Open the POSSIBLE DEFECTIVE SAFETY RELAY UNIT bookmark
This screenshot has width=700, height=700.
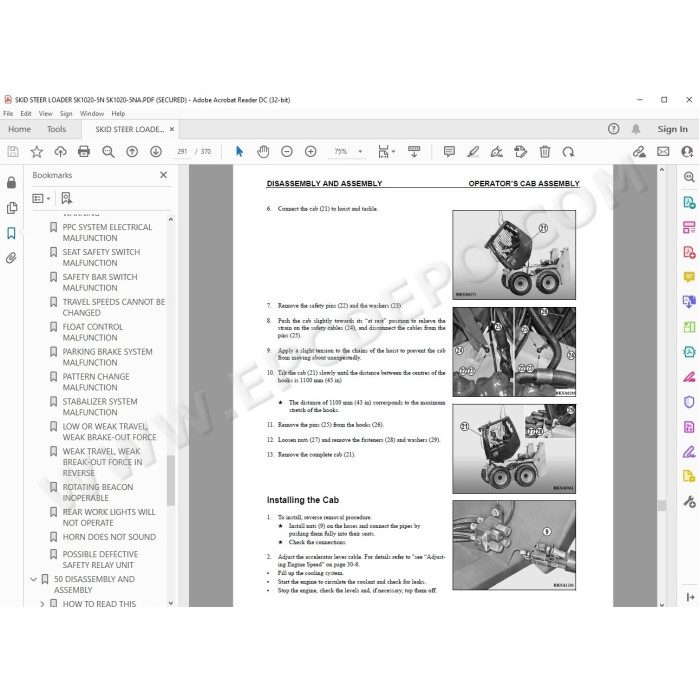coord(100,559)
